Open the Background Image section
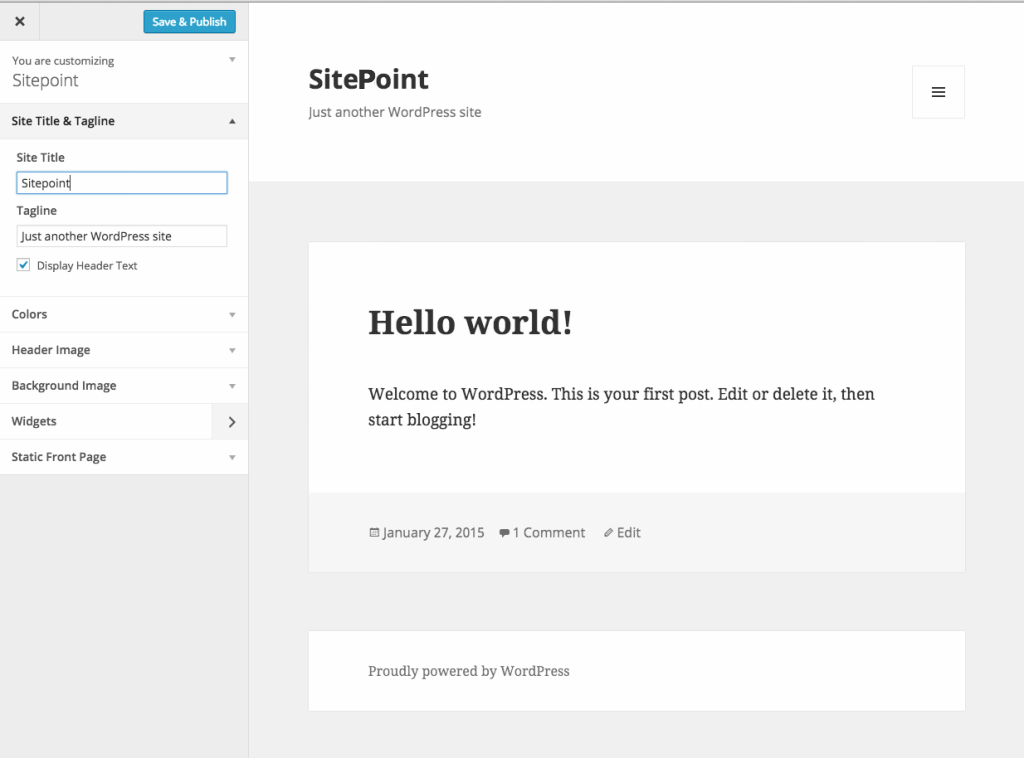The width and height of the screenshot is (1024, 758). 124,386
